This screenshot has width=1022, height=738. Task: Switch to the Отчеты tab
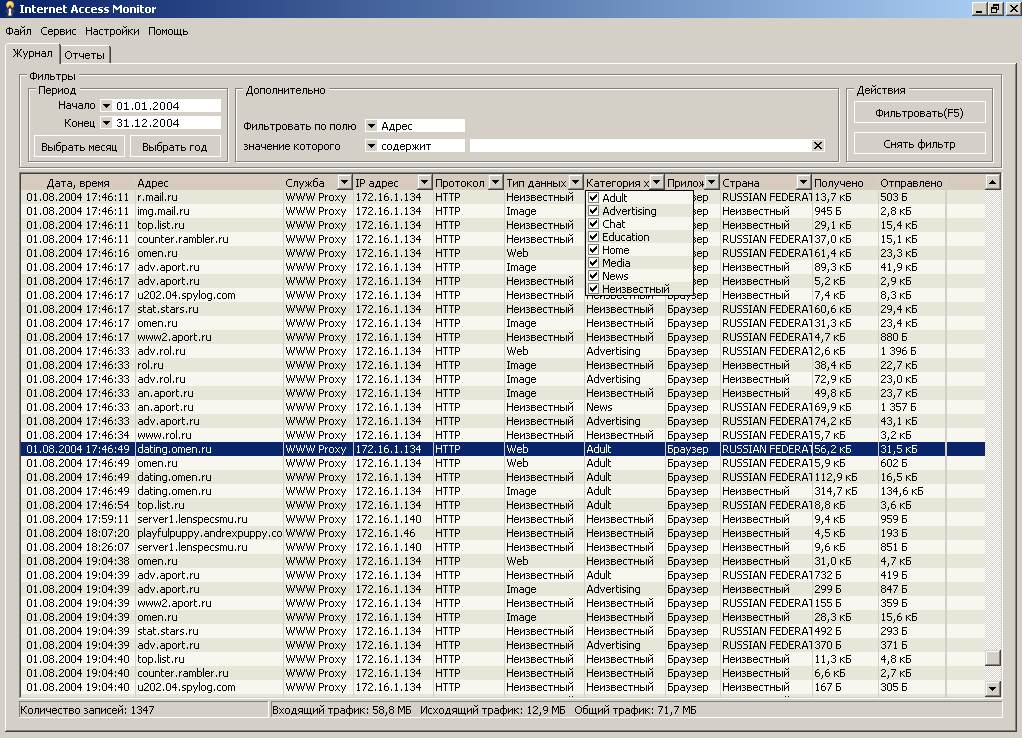pyautogui.click(x=85, y=55)
